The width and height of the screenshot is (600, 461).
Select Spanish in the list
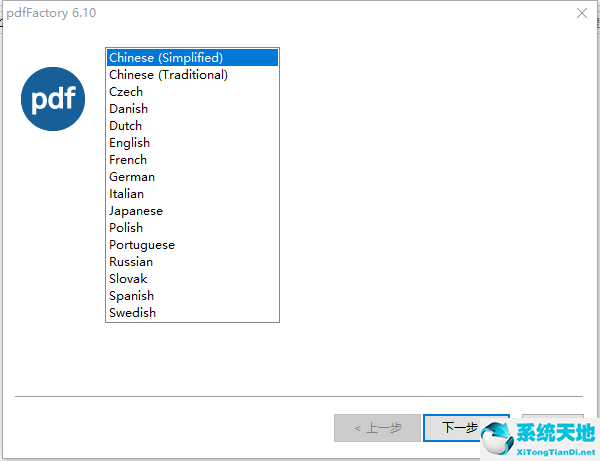coord(192,296)
